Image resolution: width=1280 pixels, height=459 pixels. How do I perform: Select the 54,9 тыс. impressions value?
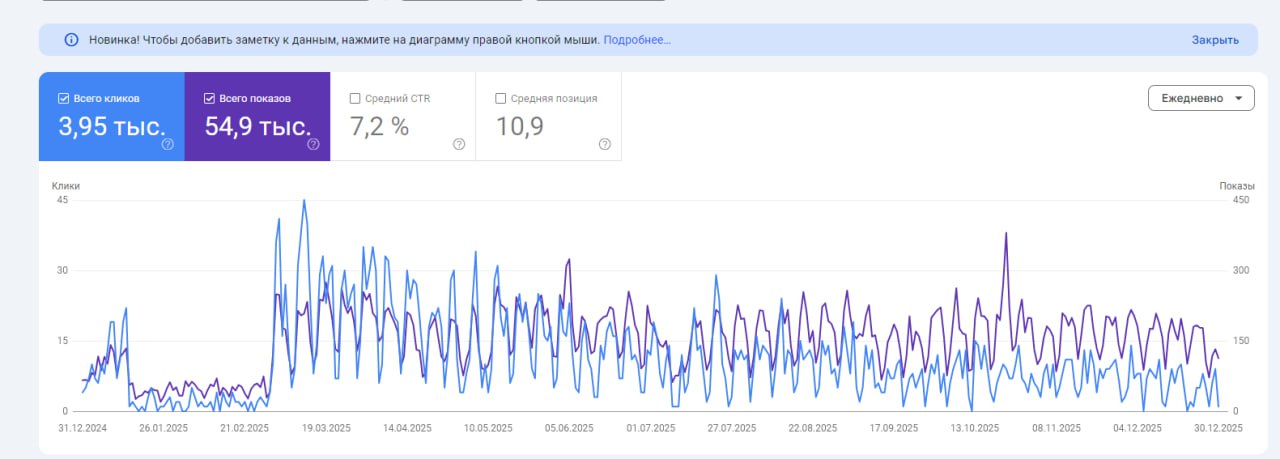257,127
